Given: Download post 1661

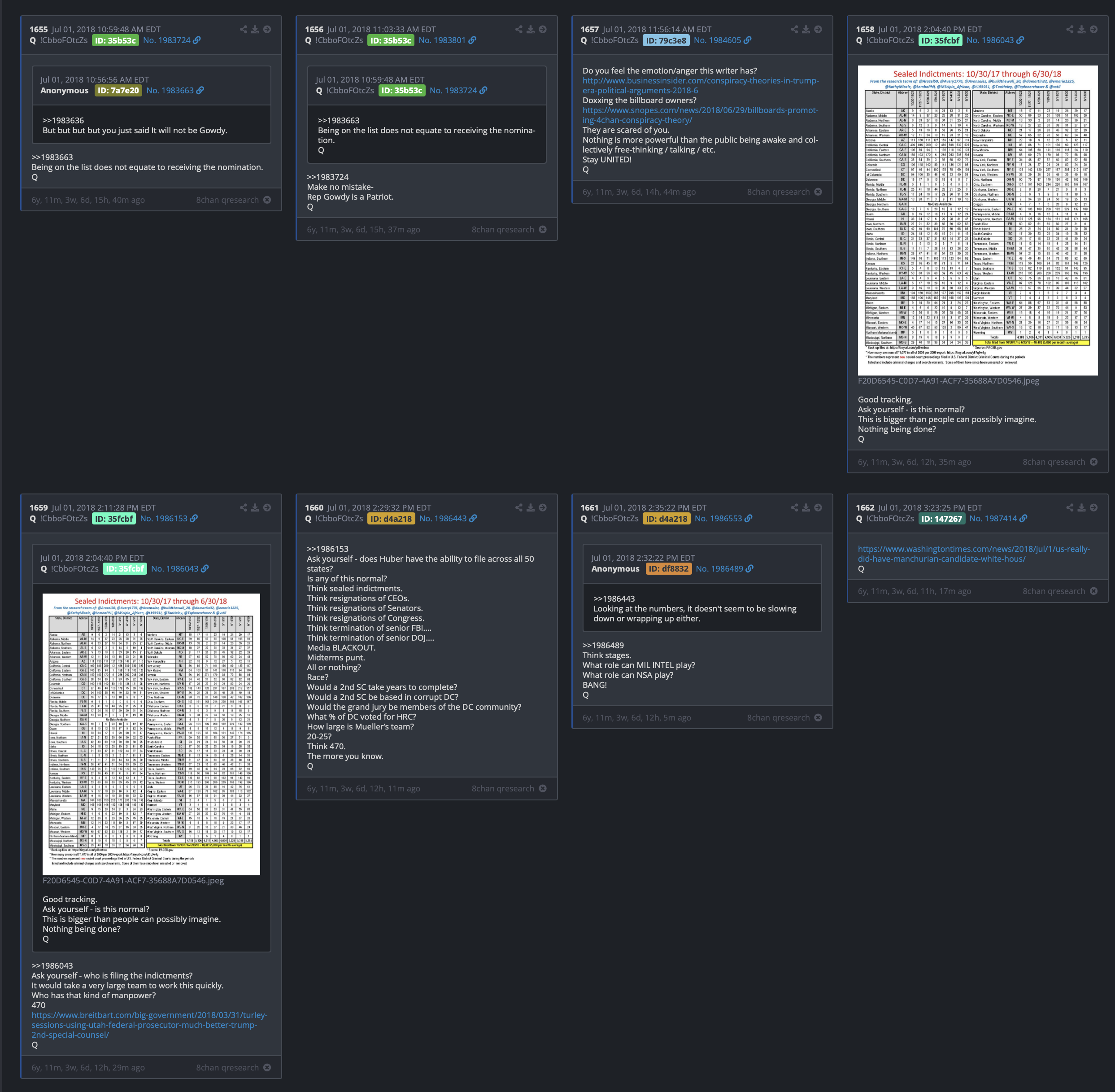Looking at the screenshot, I should tap(806, 507).
